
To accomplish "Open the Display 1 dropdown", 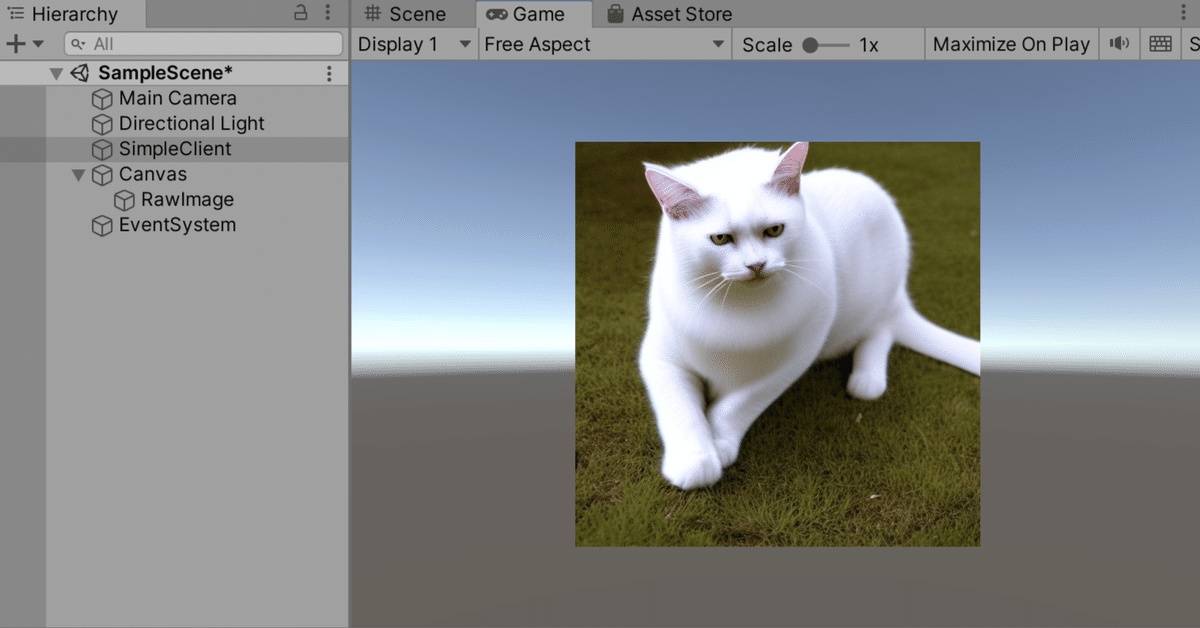I will point(414,44).
